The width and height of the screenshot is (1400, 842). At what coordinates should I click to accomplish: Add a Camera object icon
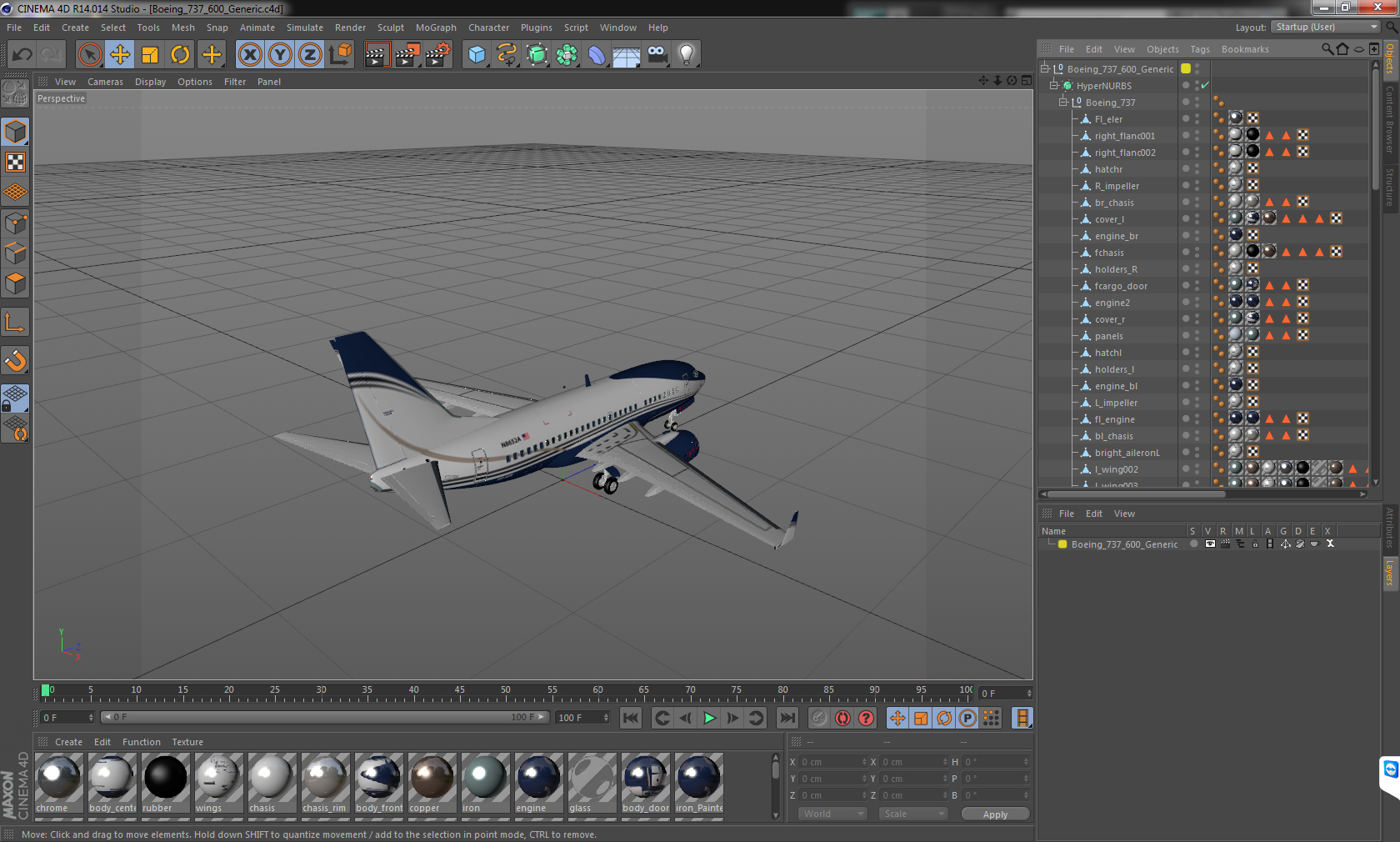coord(657,55)
